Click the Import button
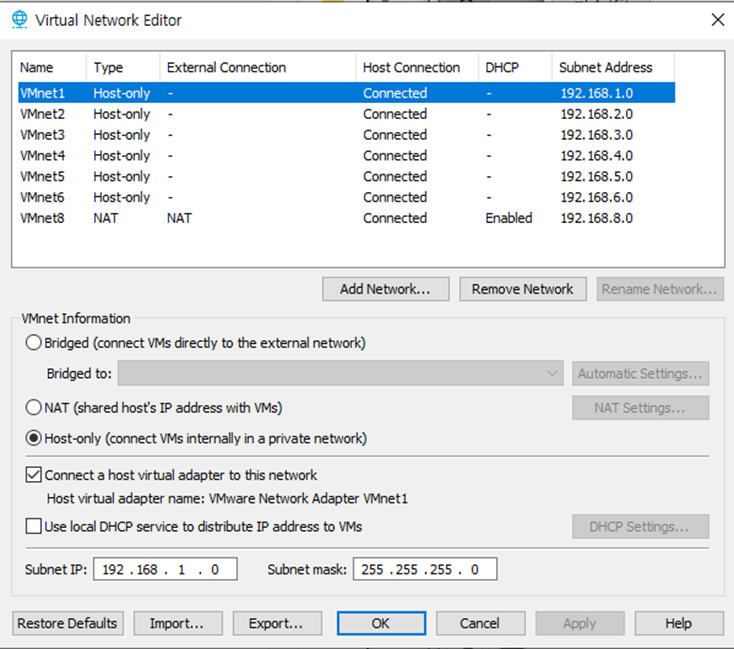This screenshot has height=649, width=734. [178, 623]
